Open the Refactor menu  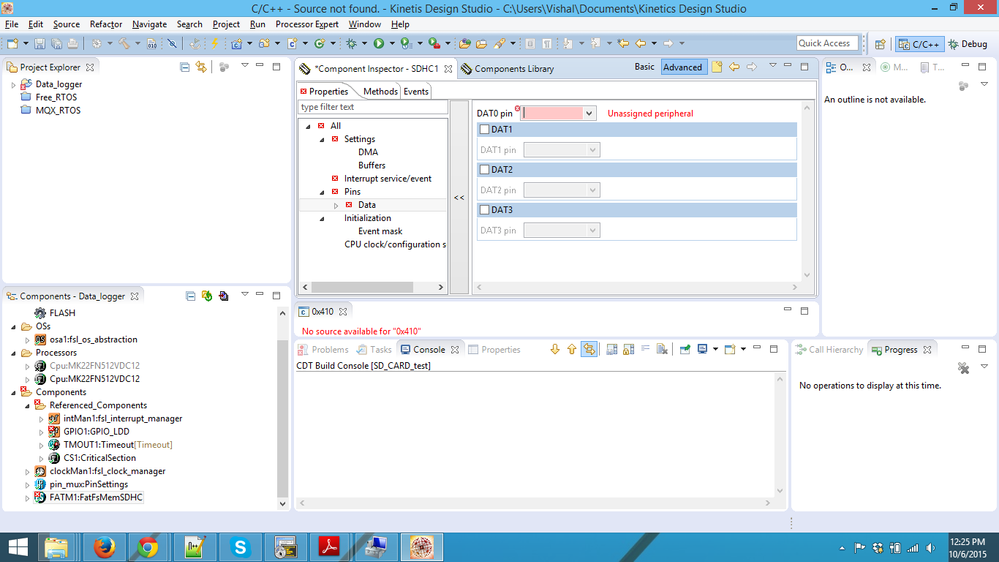(x=106, y=24)
